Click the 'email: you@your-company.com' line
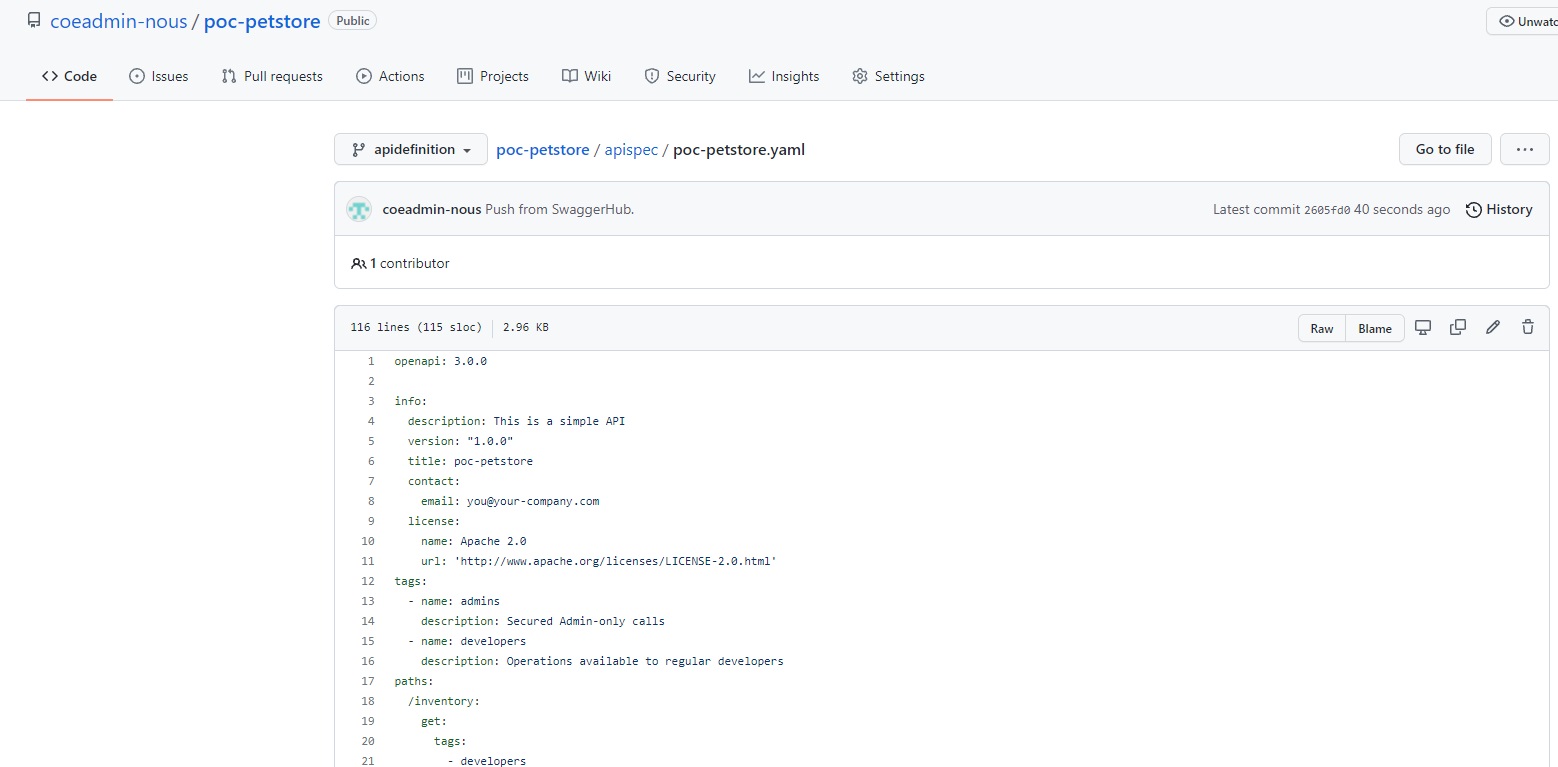This screenshot has width=1558, height=767. coord(510,501)
